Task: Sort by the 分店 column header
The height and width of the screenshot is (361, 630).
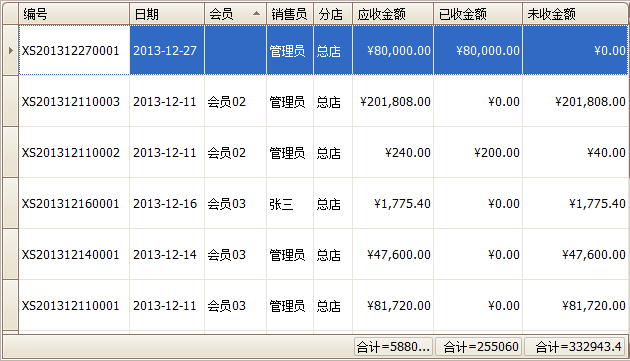Action: tap(333, 14)
